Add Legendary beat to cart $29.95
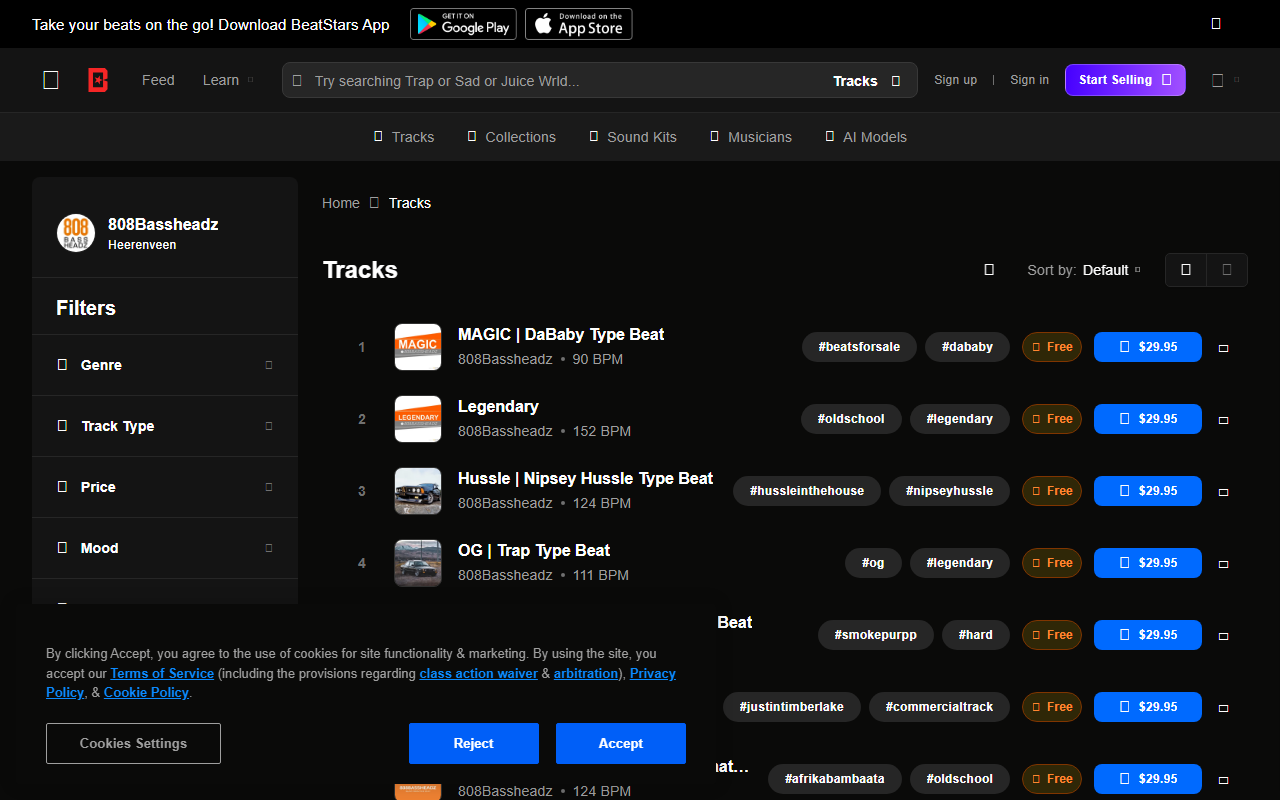The image size is (1280, 800). click(1148, 419)
